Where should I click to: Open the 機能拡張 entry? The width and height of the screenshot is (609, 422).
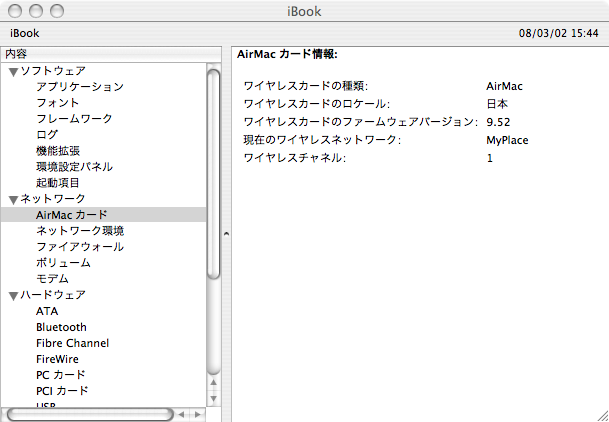(58, 151)
